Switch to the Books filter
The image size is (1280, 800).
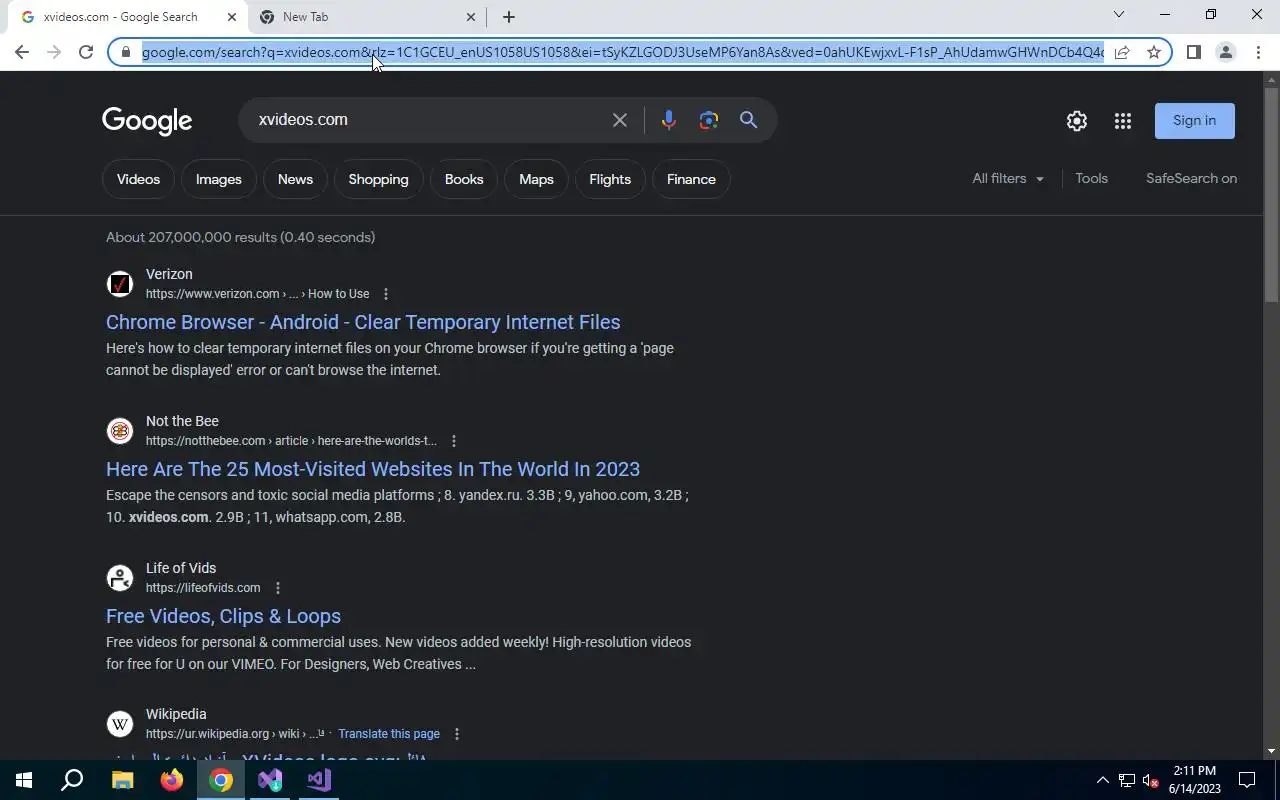point(464,180)
